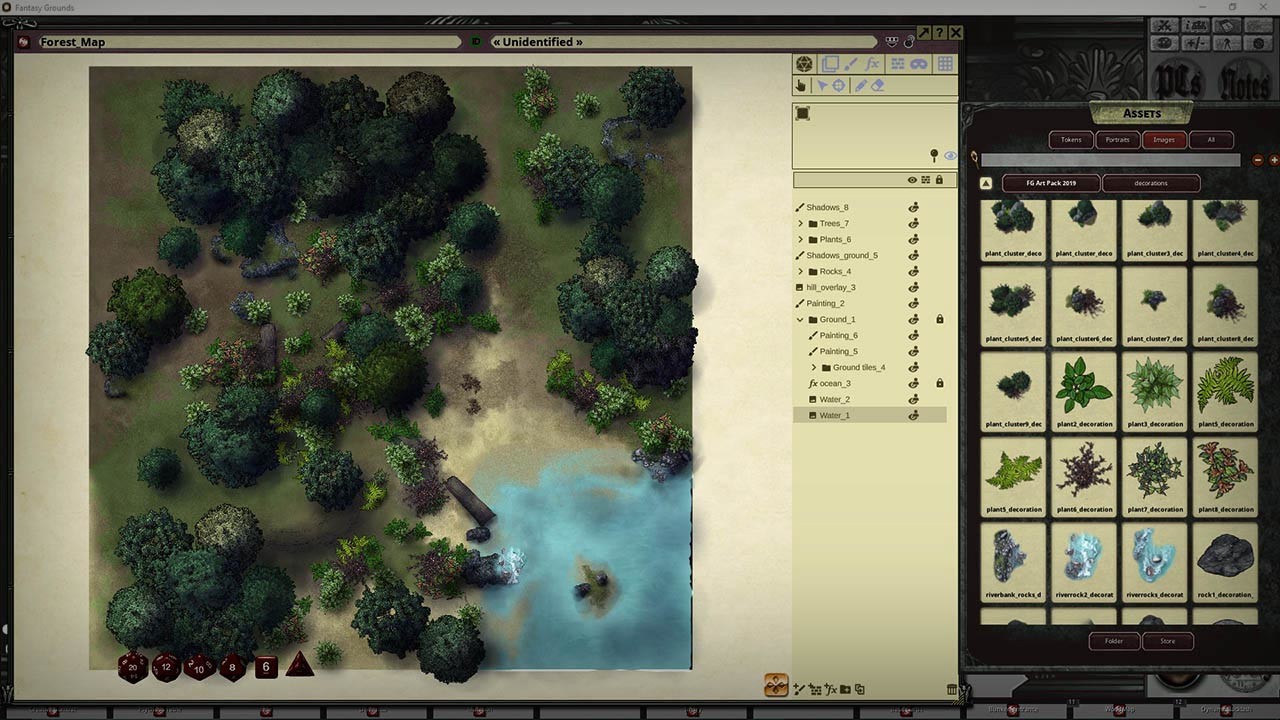Toggle player visibility for the Shadows_8 layer
The image size is (1280, 720).
[913, 207]
